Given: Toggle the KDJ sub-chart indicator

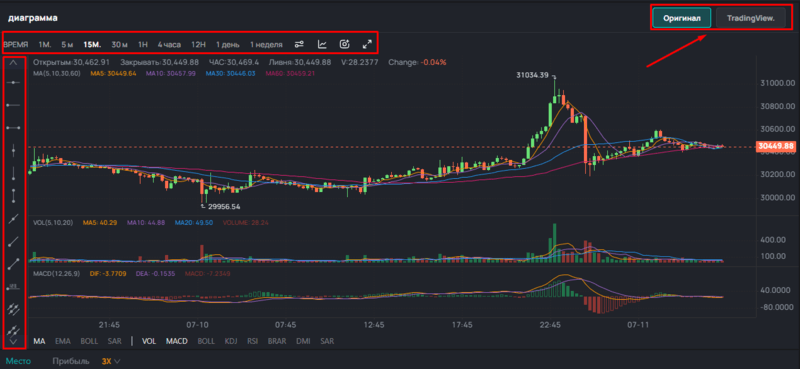Looking at the screenshot, I should (231, 341).
